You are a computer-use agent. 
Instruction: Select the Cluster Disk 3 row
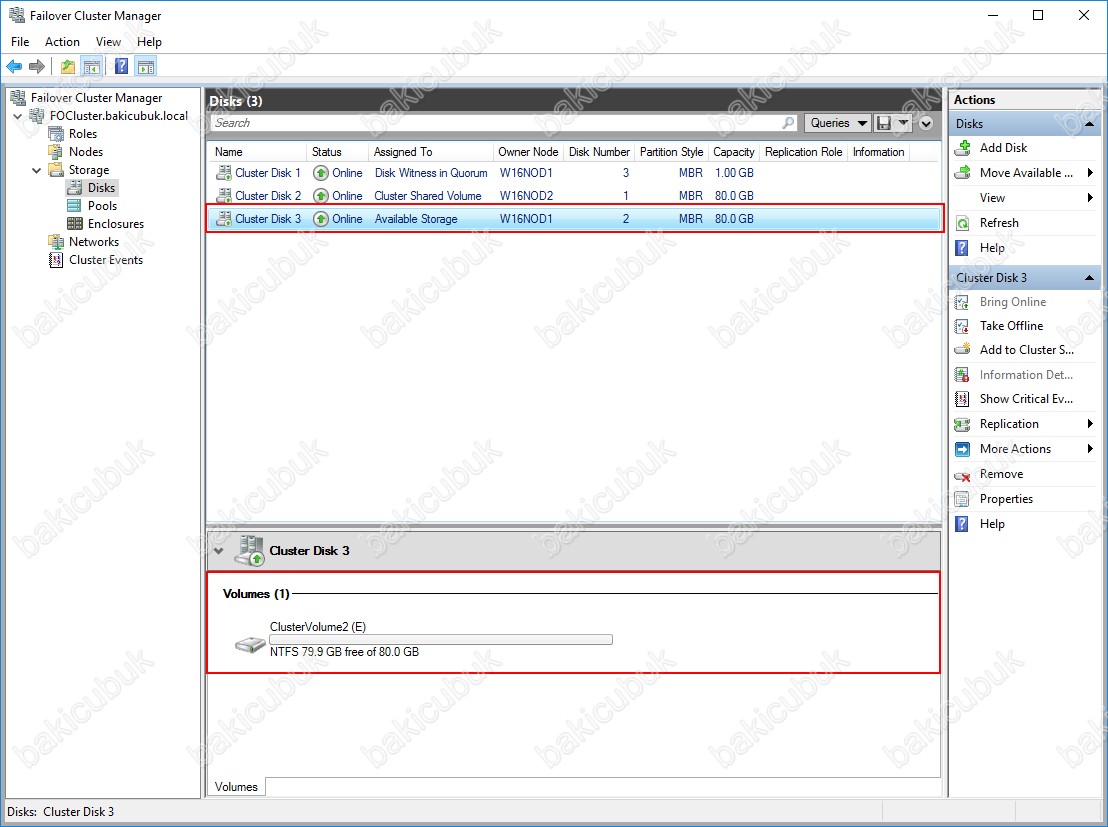point(575,219)
